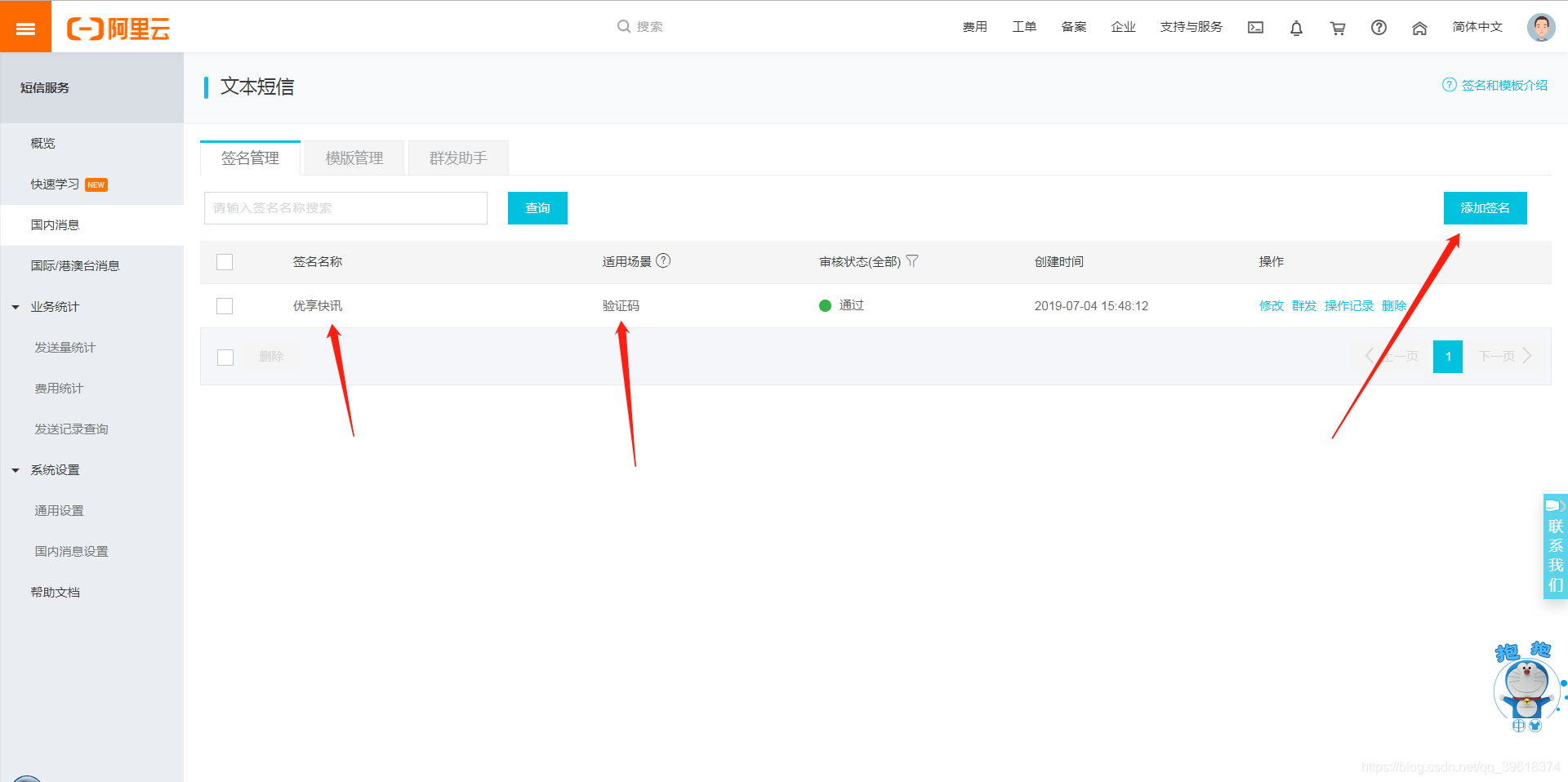Open the shopping cart icon

tap(1338, 28)
